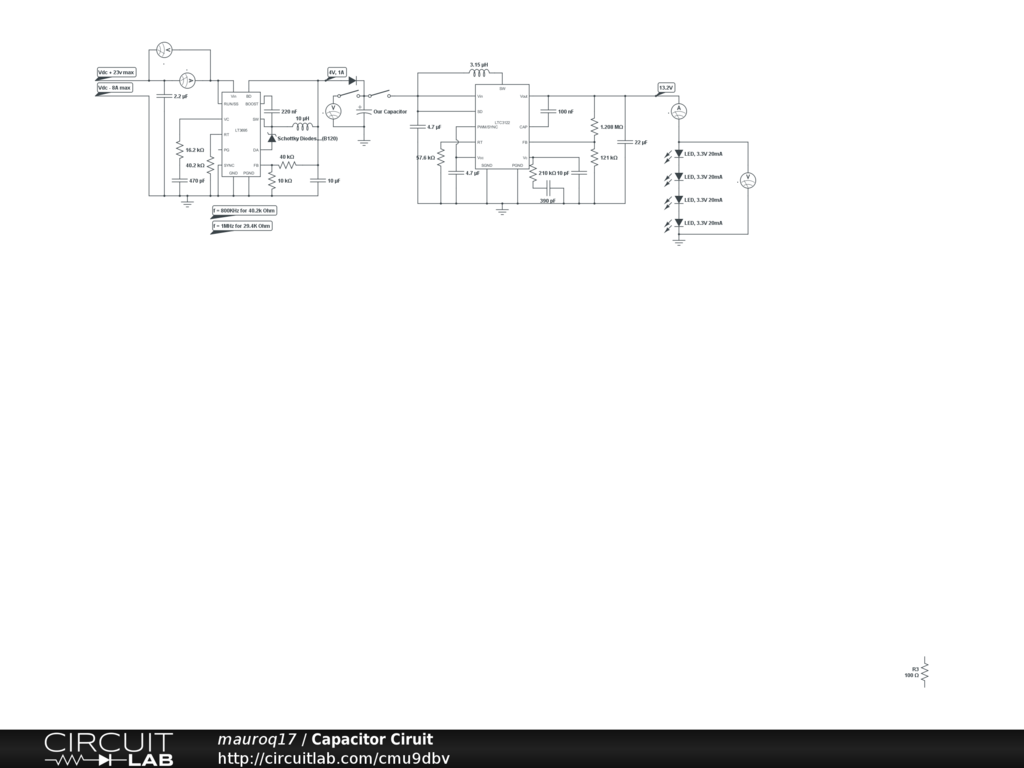Click the 10 µH inductor symbol
This screenshot has height=768, width=1024.
[302, 127]
